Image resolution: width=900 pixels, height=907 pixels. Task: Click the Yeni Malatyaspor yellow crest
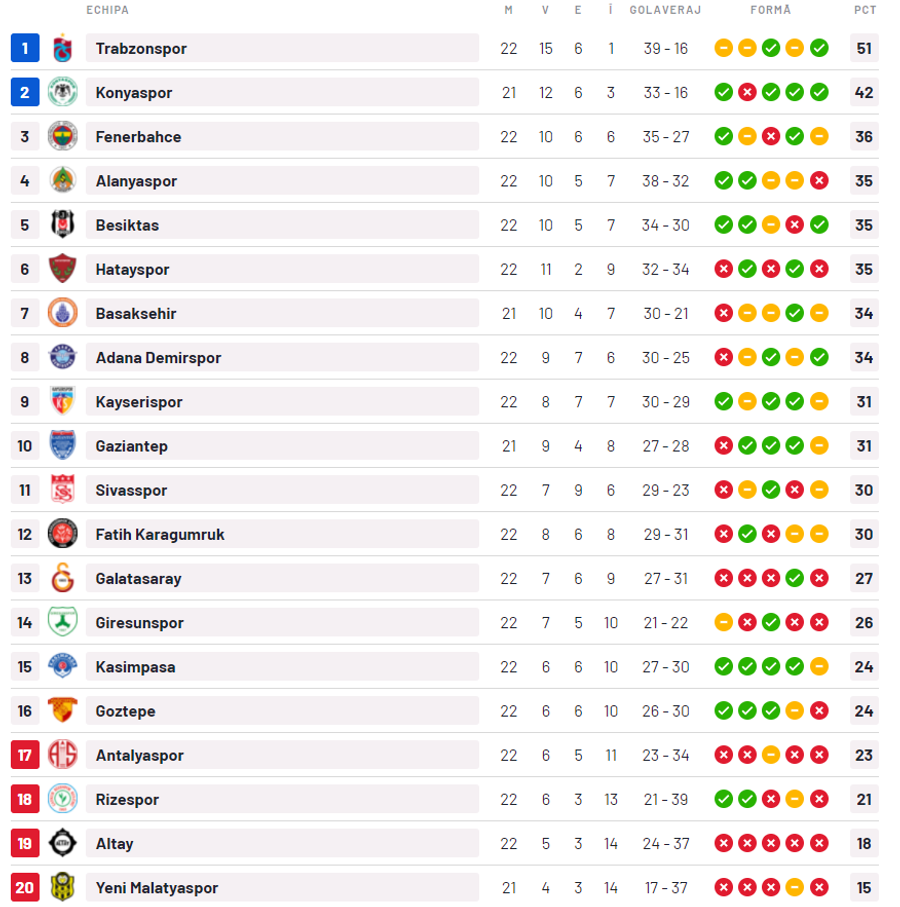(62, 887)
